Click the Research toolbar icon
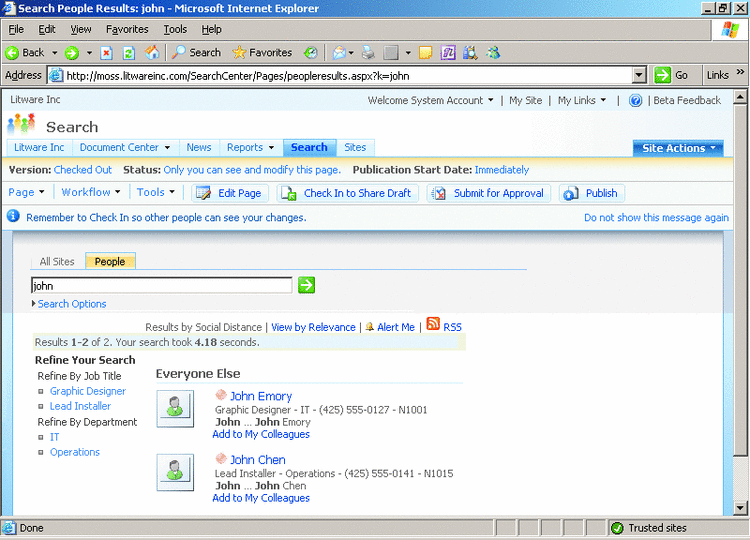 (470, 52)
